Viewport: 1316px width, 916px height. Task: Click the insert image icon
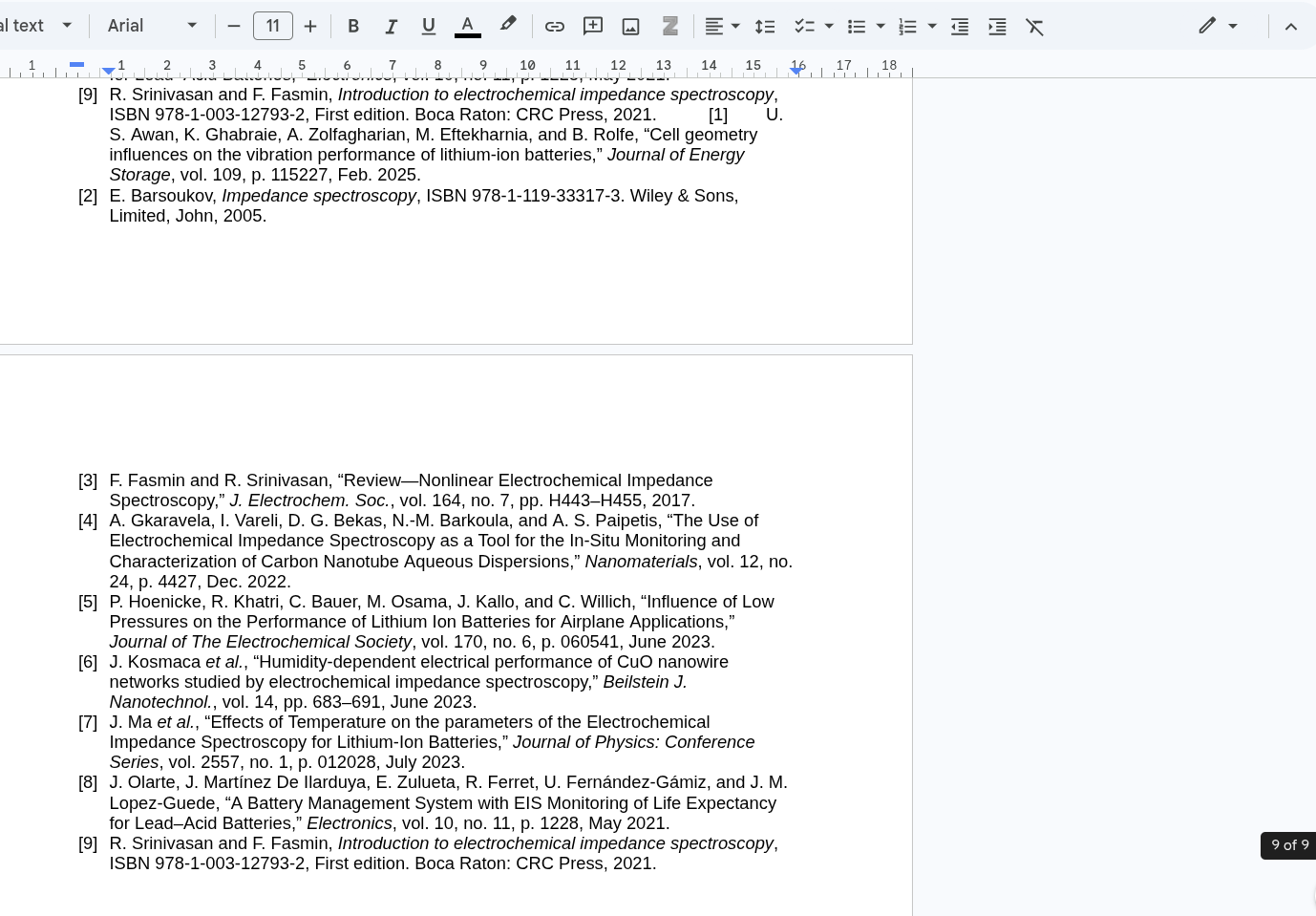tap(631, 26)
